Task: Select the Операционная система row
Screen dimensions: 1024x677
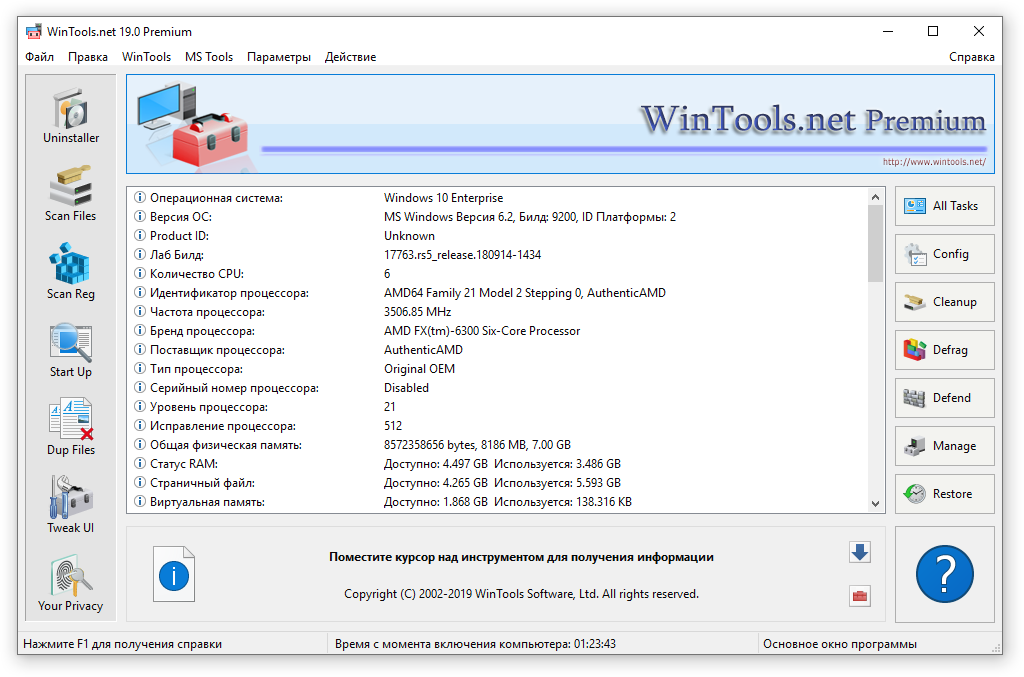Action: (499, 198)
